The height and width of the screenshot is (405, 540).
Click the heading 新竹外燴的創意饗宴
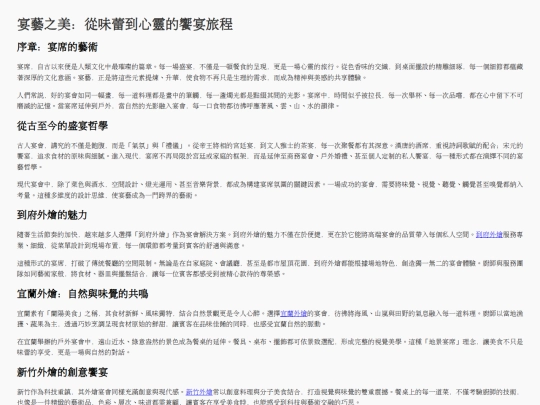pyautogui.click(x=62, y=372)
